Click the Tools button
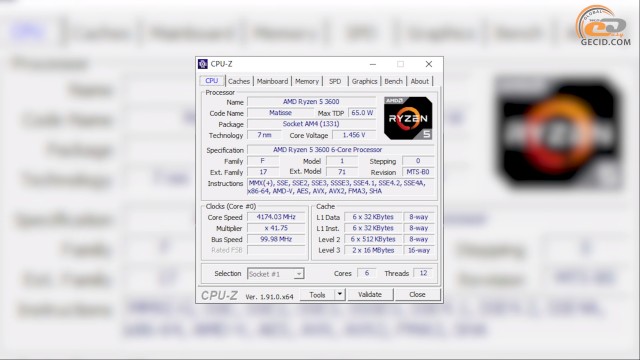 (317, 294)
